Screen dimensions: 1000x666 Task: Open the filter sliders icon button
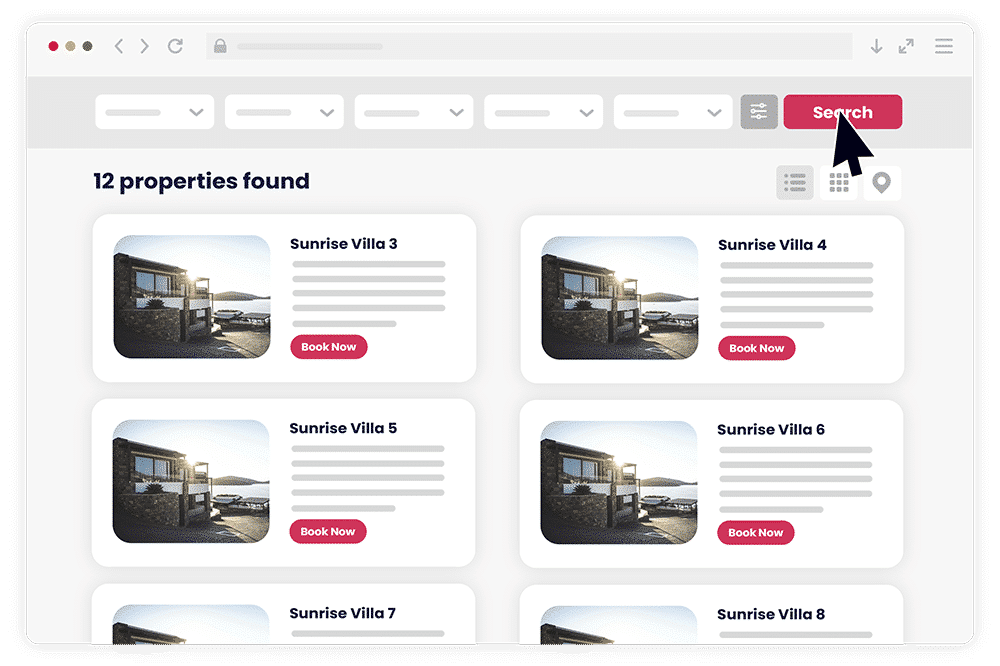click(x=759, y=112)
